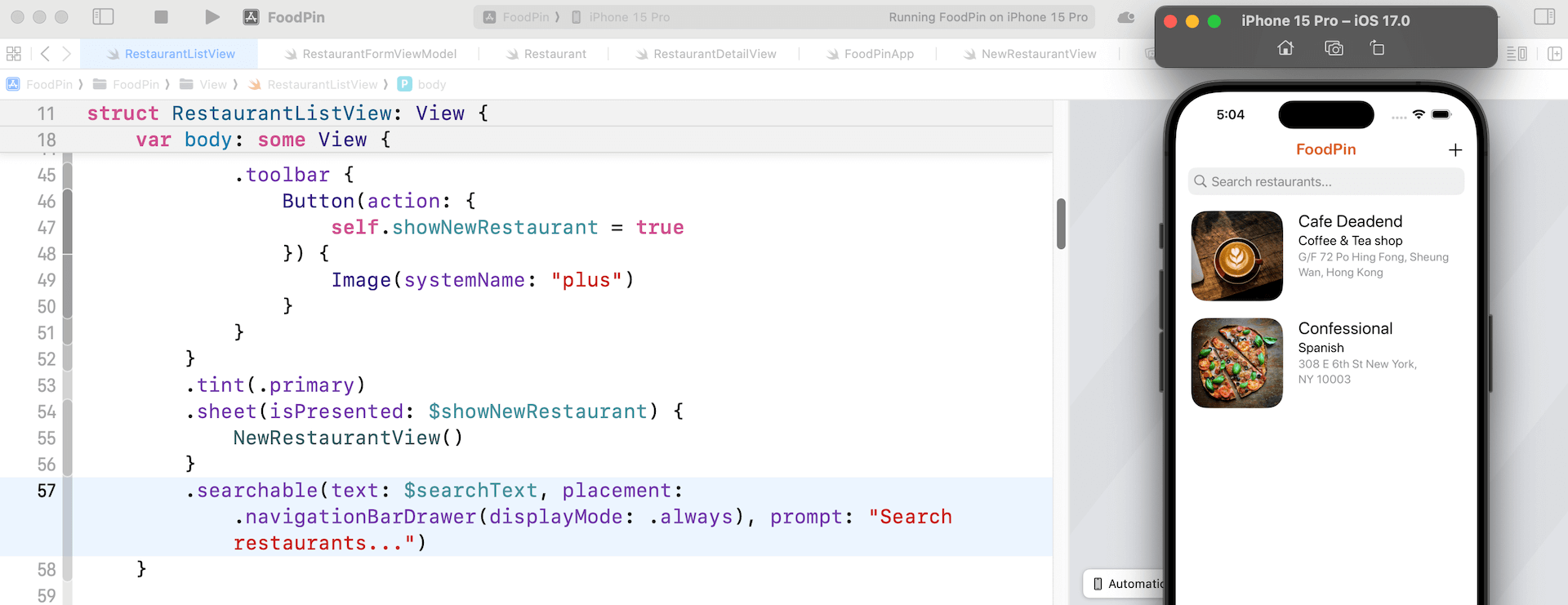This screenshot has width=1568, height=605.
Task: Open the View folder breadcrumb
Action: (x=212, y=85)
